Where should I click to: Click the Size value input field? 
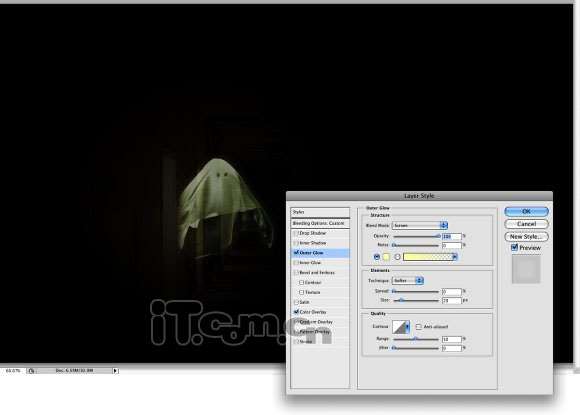(452, 301)
